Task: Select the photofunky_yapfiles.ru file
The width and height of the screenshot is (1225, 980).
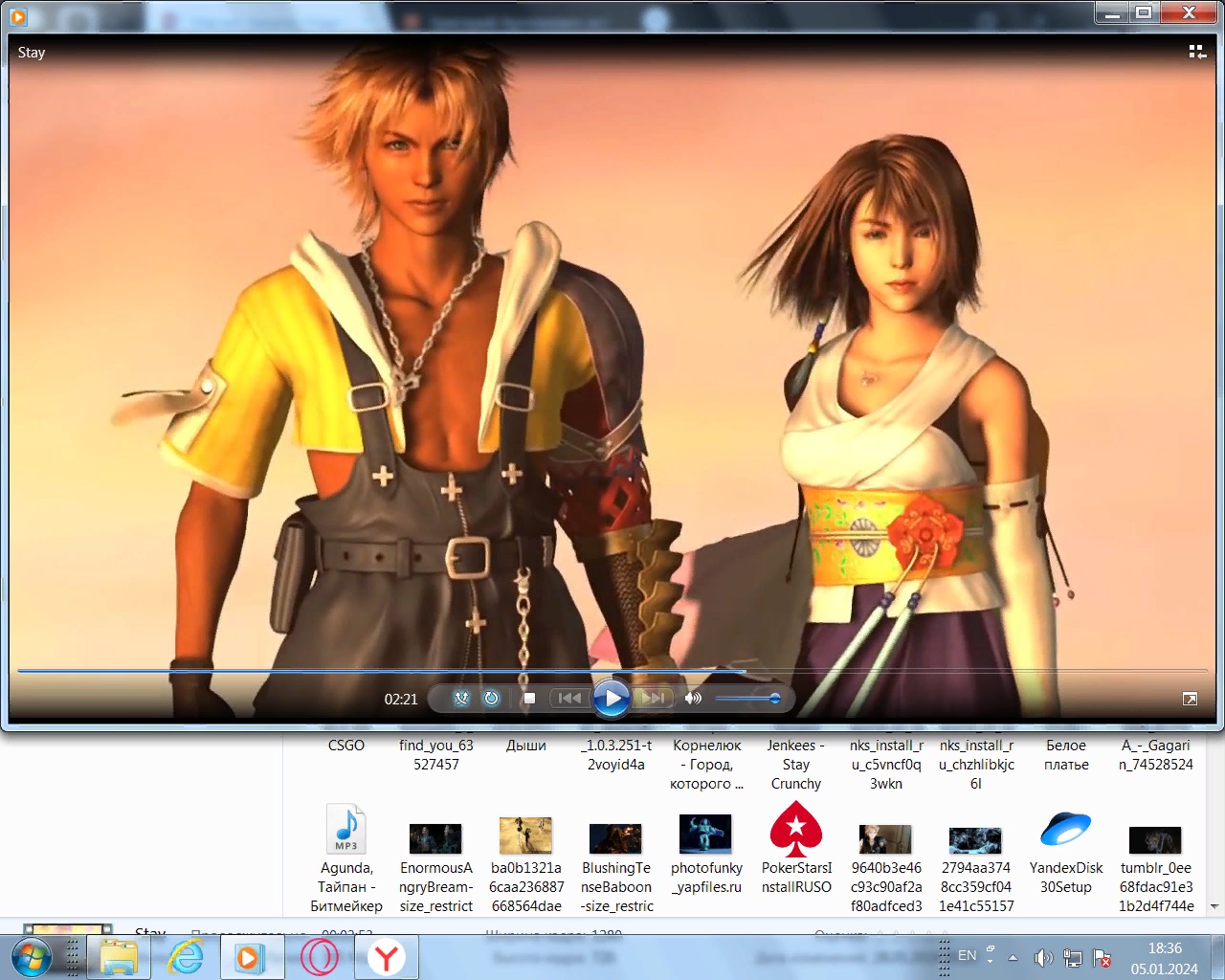Action: pos(706,854)
